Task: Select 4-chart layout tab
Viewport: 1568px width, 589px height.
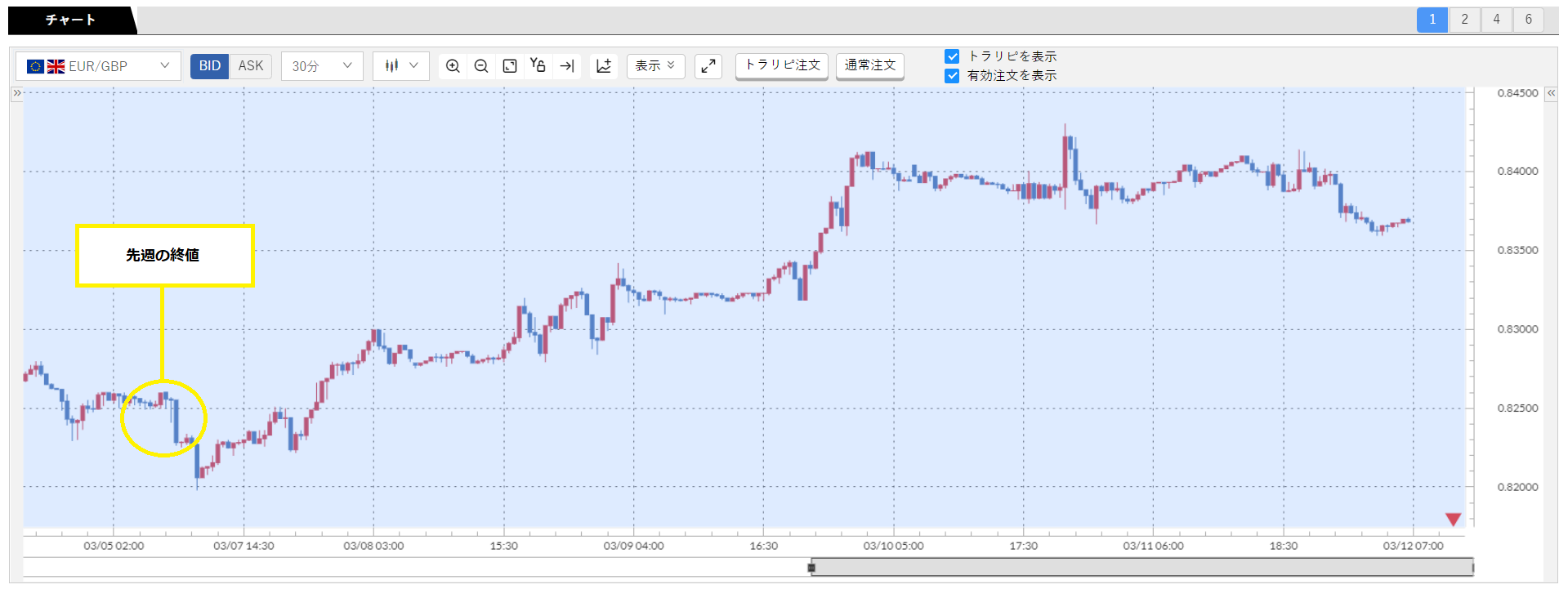Action: click(1496, 20)
